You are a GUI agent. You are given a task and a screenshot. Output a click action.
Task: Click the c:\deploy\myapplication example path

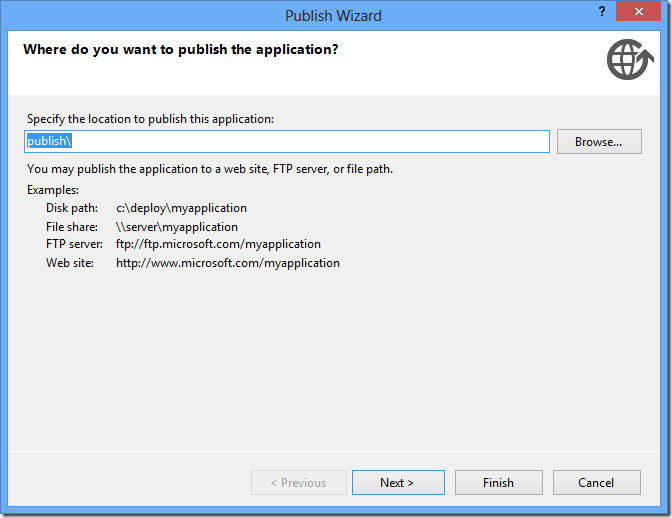click(x=181, y=208)
